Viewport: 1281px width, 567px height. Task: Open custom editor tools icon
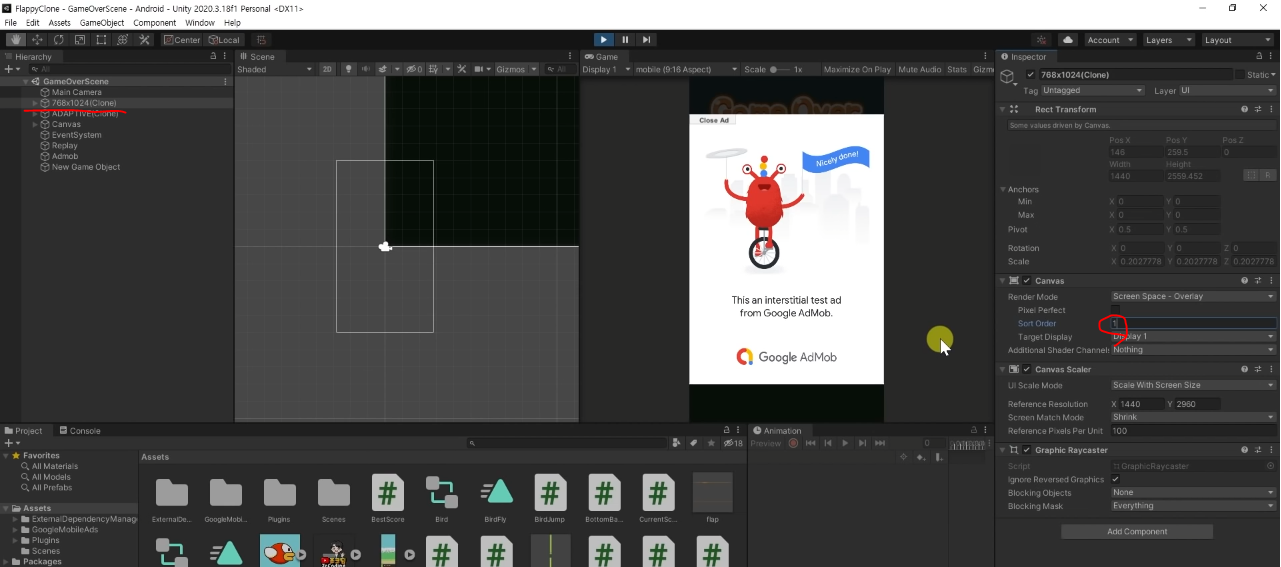(x=144, y=40)
